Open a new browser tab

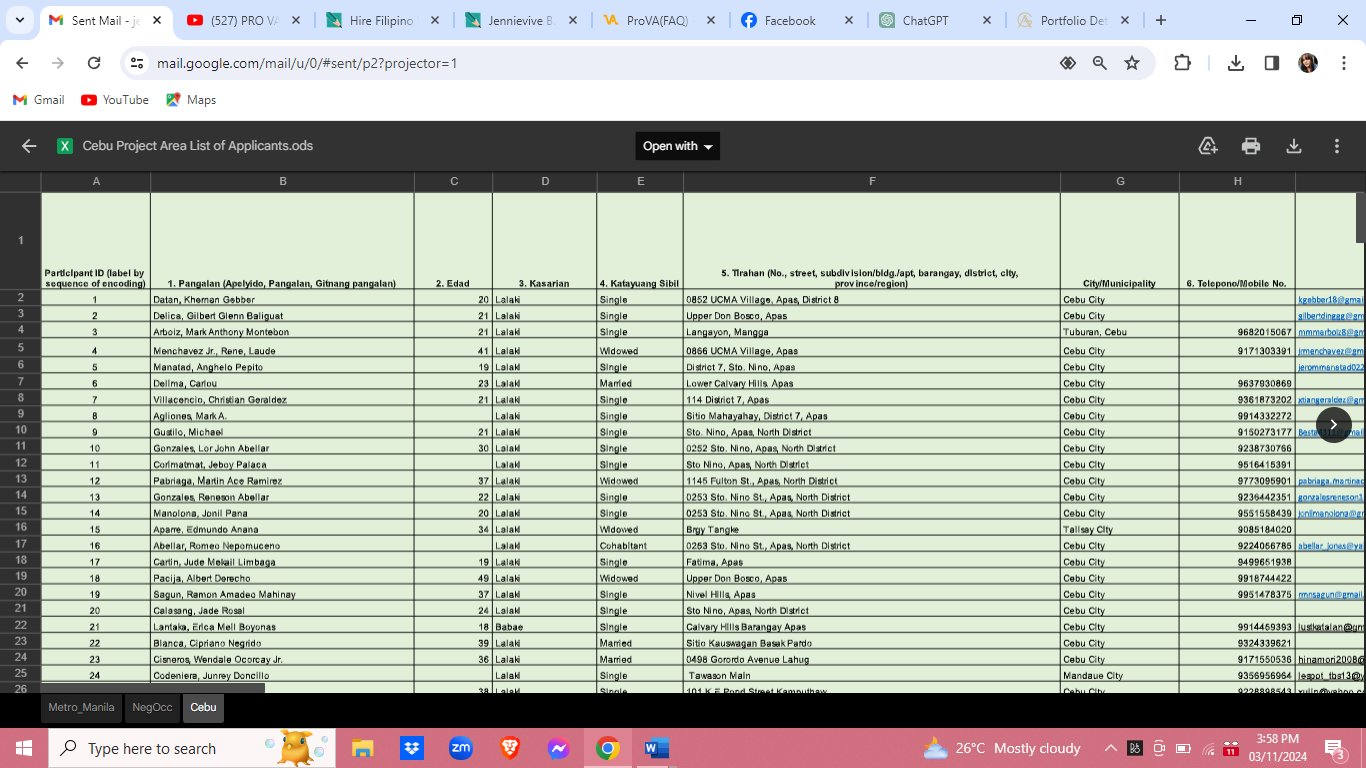click(1160, 20)
